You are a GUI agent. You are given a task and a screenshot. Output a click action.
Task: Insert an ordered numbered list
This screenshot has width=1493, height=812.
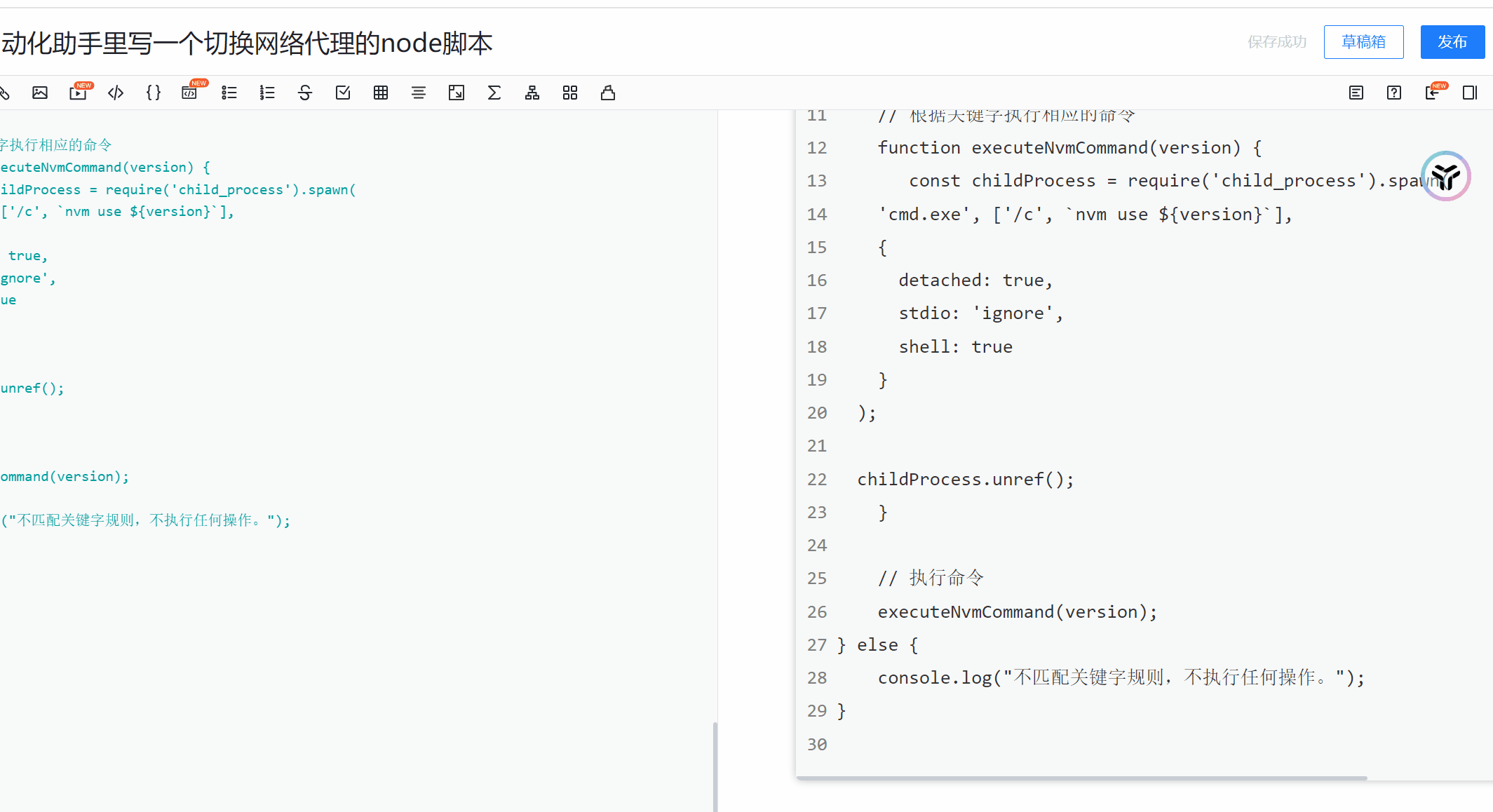(x=267, y=93)
